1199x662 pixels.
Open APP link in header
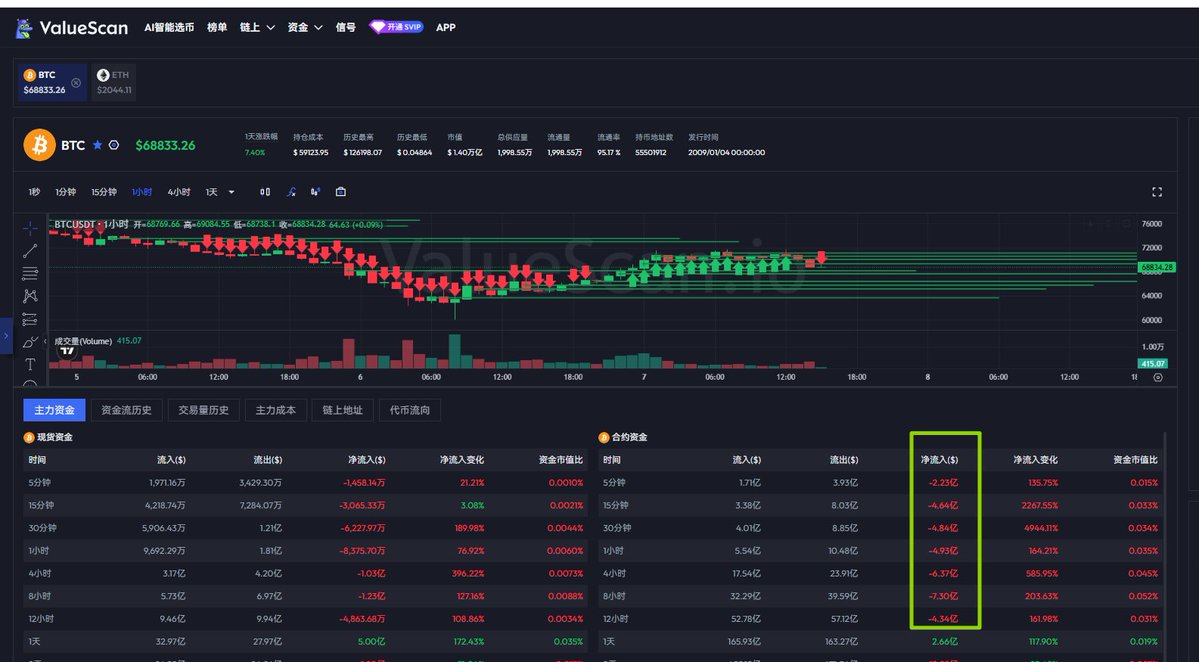(x=446, y=28)
